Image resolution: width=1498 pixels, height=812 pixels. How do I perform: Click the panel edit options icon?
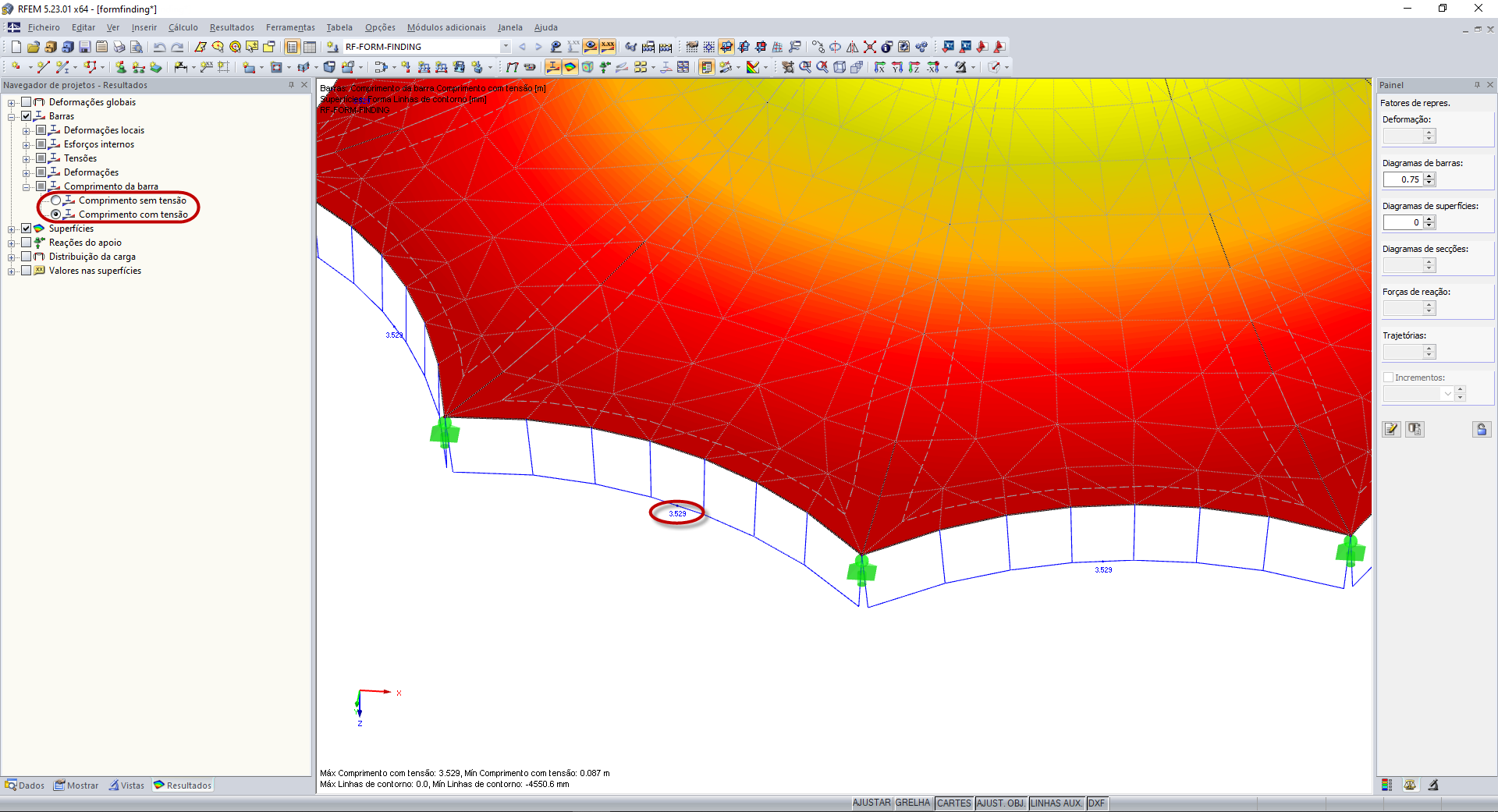click(1392, 429)
